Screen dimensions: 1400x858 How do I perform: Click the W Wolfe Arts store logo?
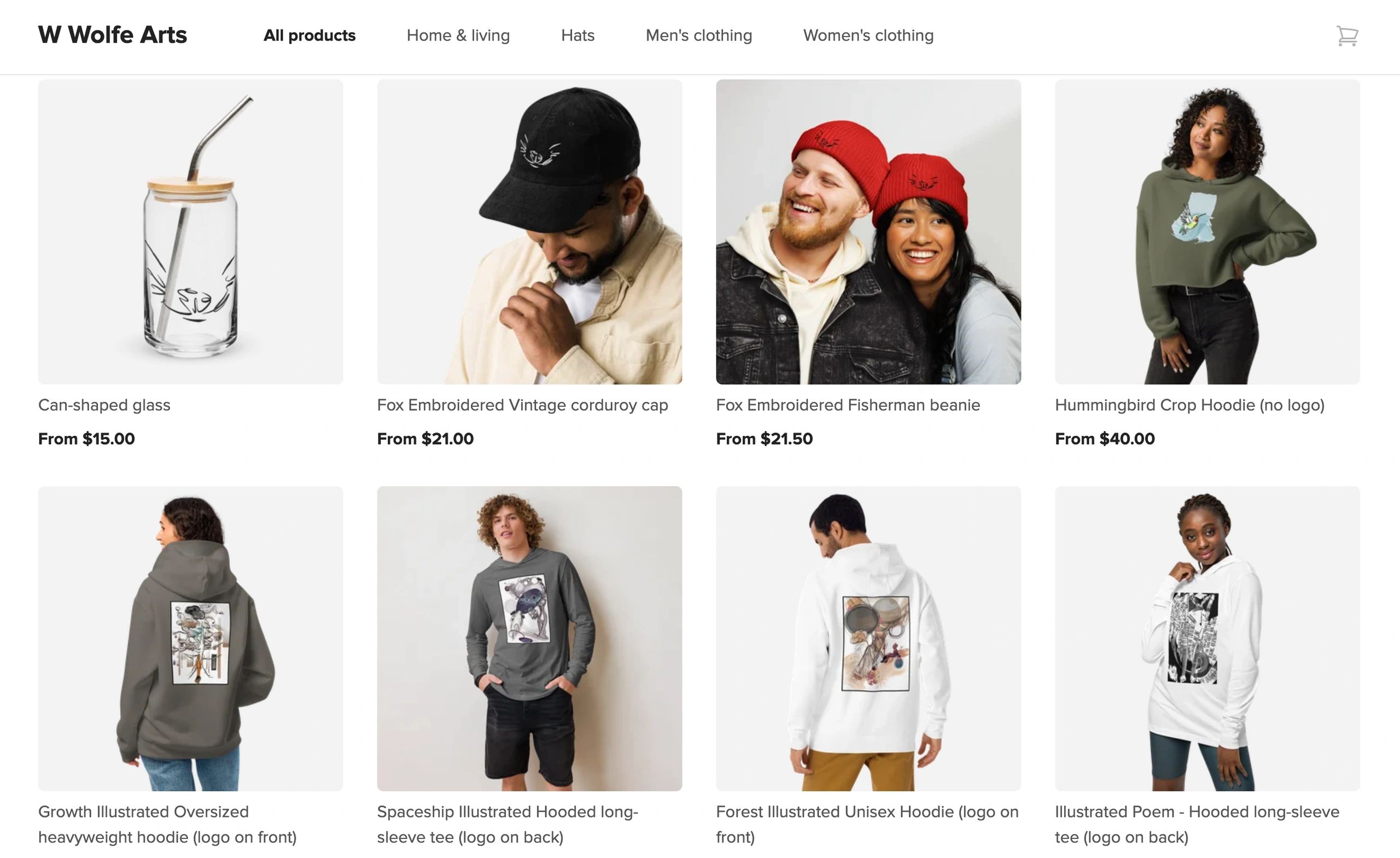113,35
